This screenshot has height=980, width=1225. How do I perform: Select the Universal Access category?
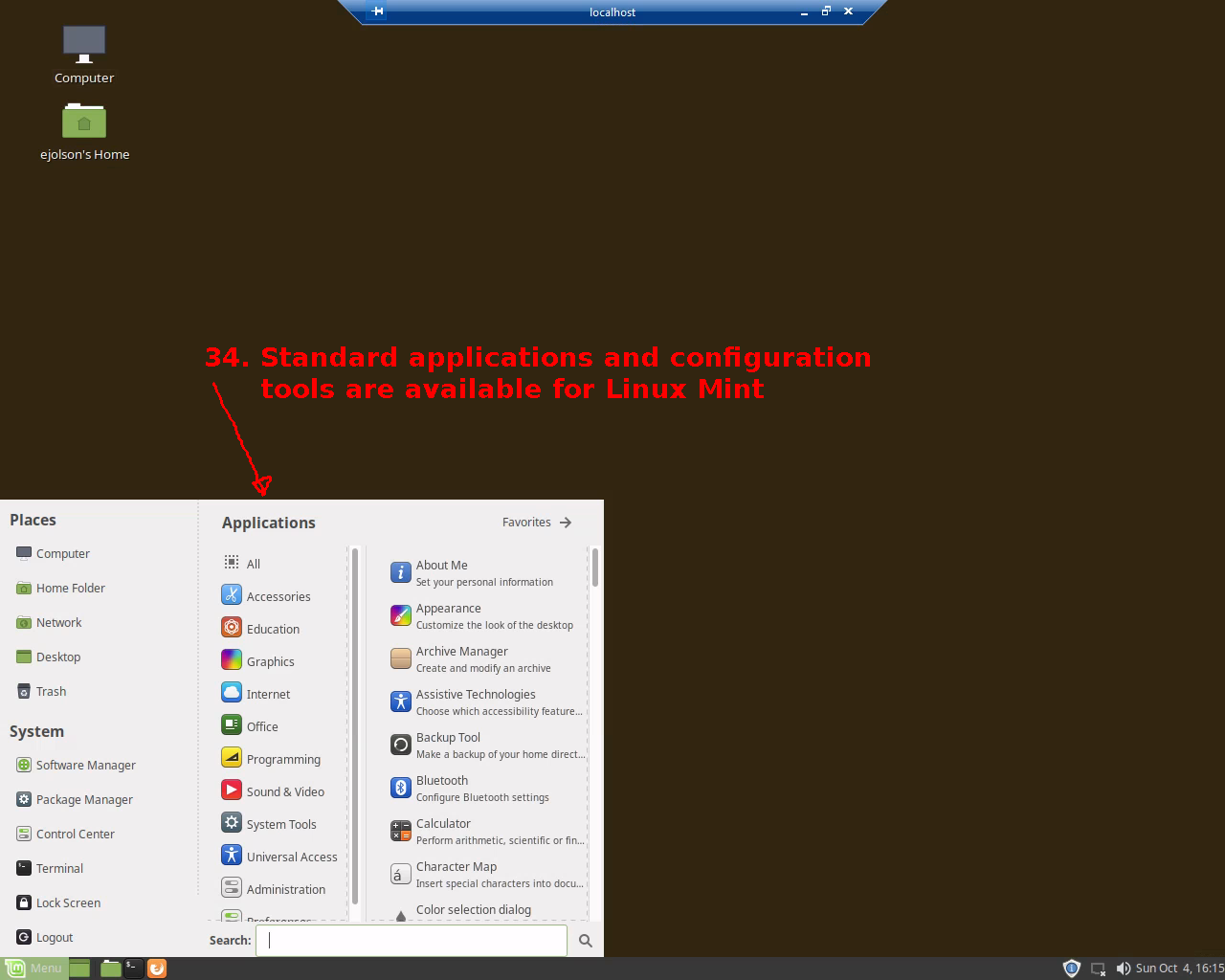(279, 856)
